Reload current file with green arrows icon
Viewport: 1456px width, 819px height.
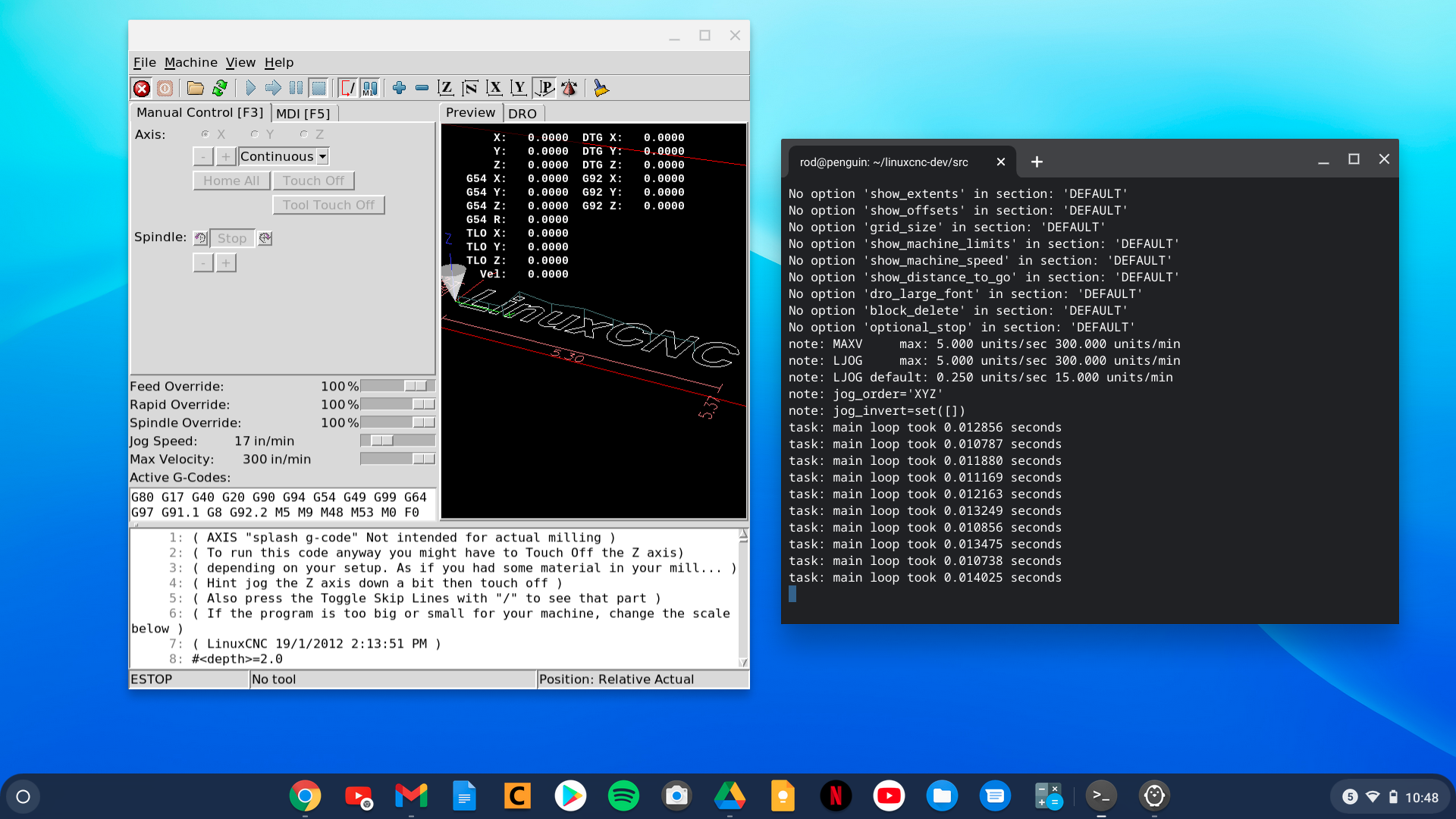pyautogui.click(x=220, y=89)
